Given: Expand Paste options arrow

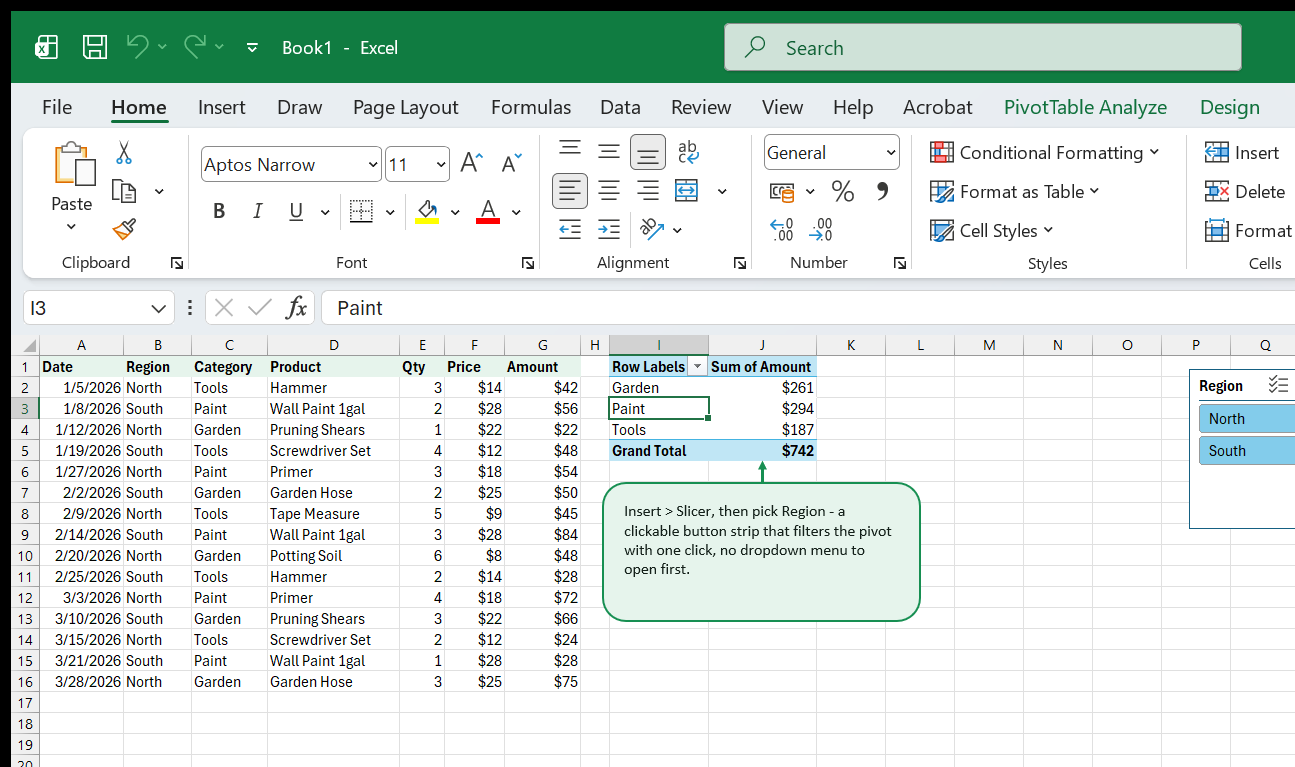Looking at the screenshot, I should coord(71,226).
